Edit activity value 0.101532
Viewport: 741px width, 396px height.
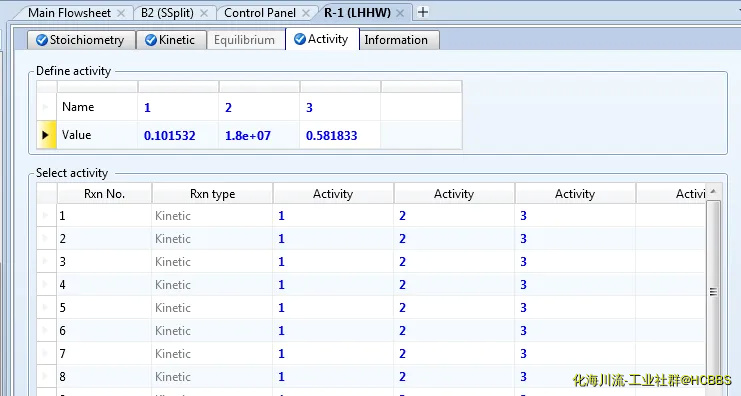178,135
